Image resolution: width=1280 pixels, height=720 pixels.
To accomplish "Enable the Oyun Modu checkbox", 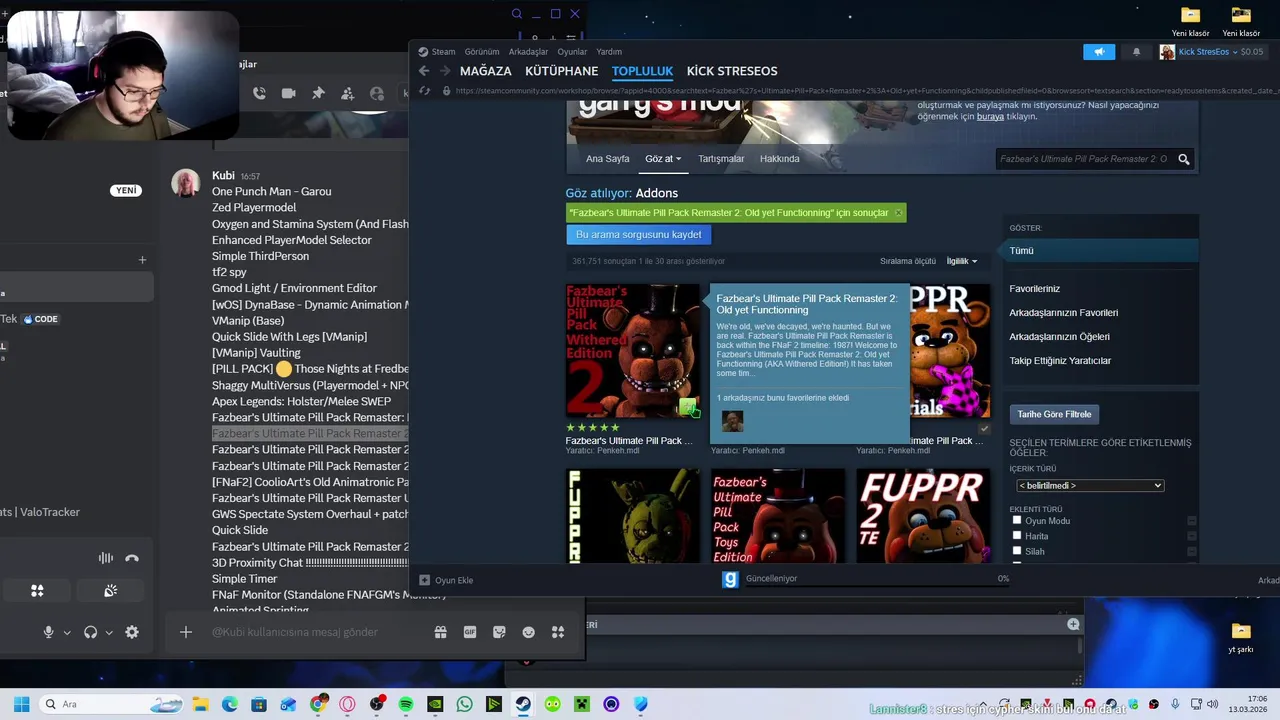I will [1017, 520].
